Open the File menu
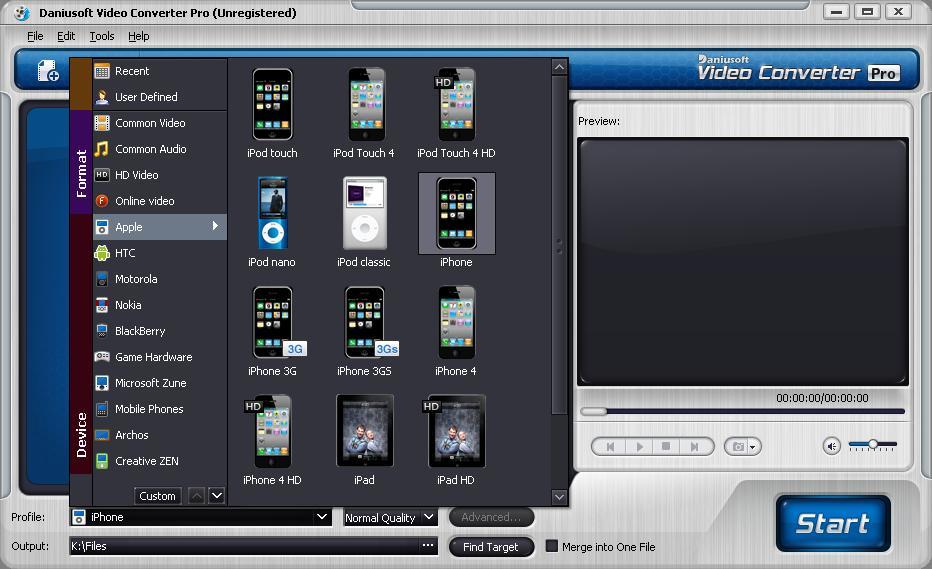The image size is (932, 569). (x=35, y=36)
